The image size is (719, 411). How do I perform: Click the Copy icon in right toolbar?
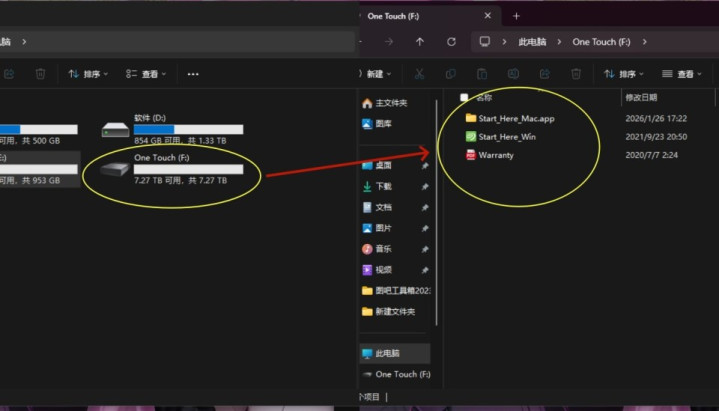pyautogui.click(x=451, y=74)
